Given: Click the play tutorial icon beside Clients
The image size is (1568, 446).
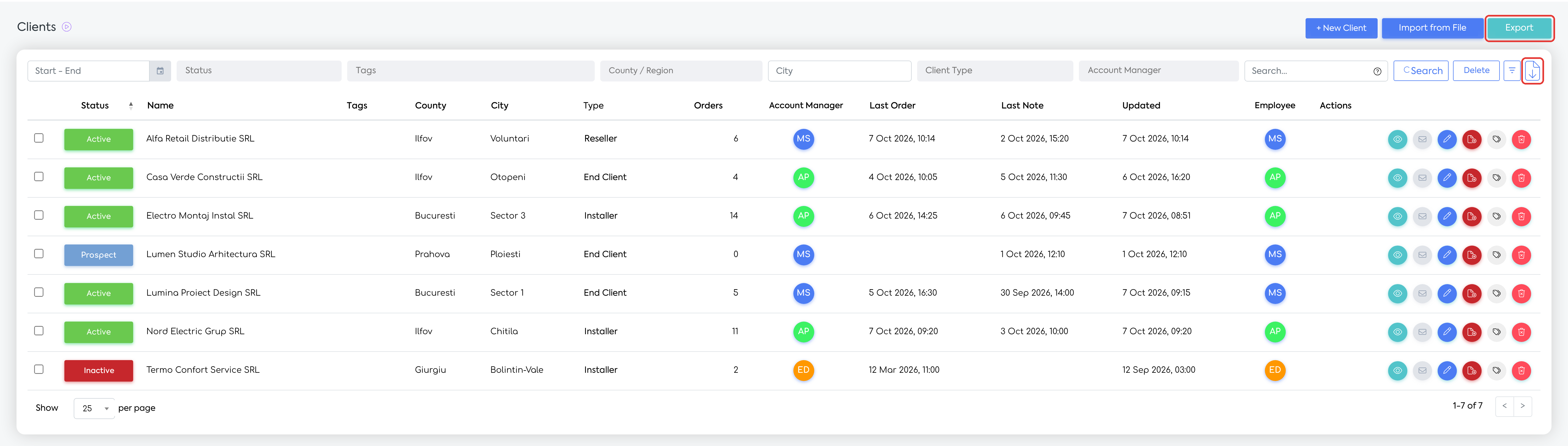Looking at the screenshot, I should [67, 27].
